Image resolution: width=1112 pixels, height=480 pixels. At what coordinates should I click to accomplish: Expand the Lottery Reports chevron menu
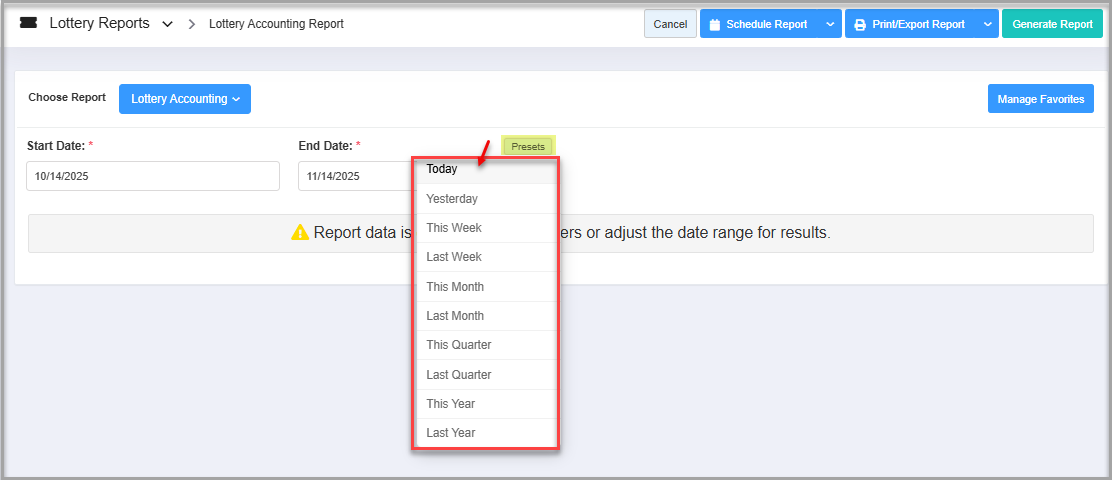[x=167, y=24]
